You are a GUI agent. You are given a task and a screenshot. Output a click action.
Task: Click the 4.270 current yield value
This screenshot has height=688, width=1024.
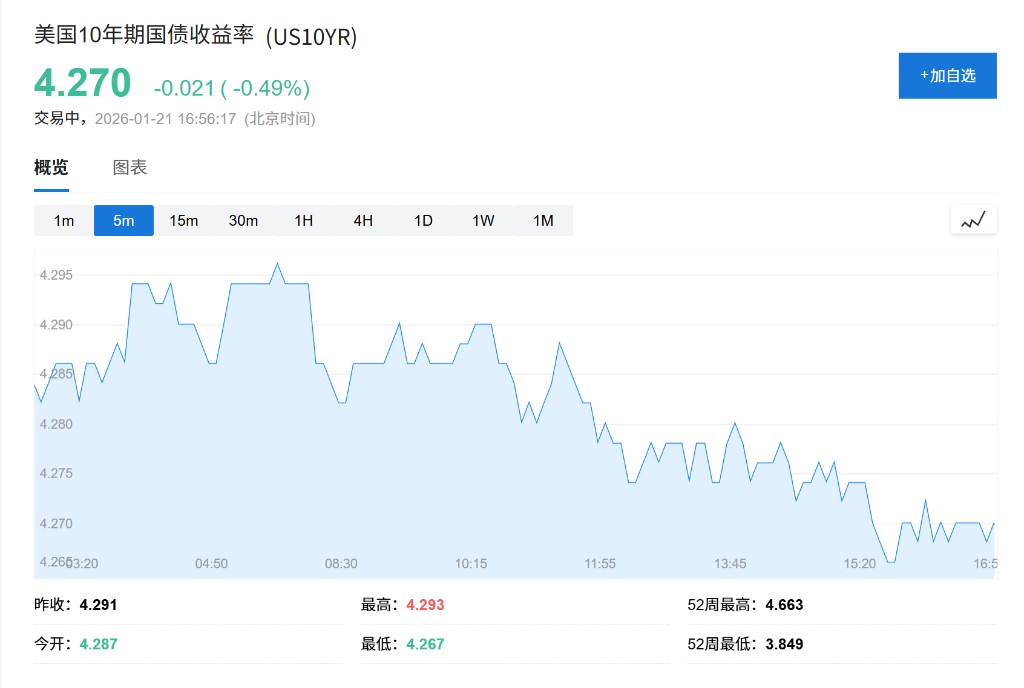[x=83, y=82]
